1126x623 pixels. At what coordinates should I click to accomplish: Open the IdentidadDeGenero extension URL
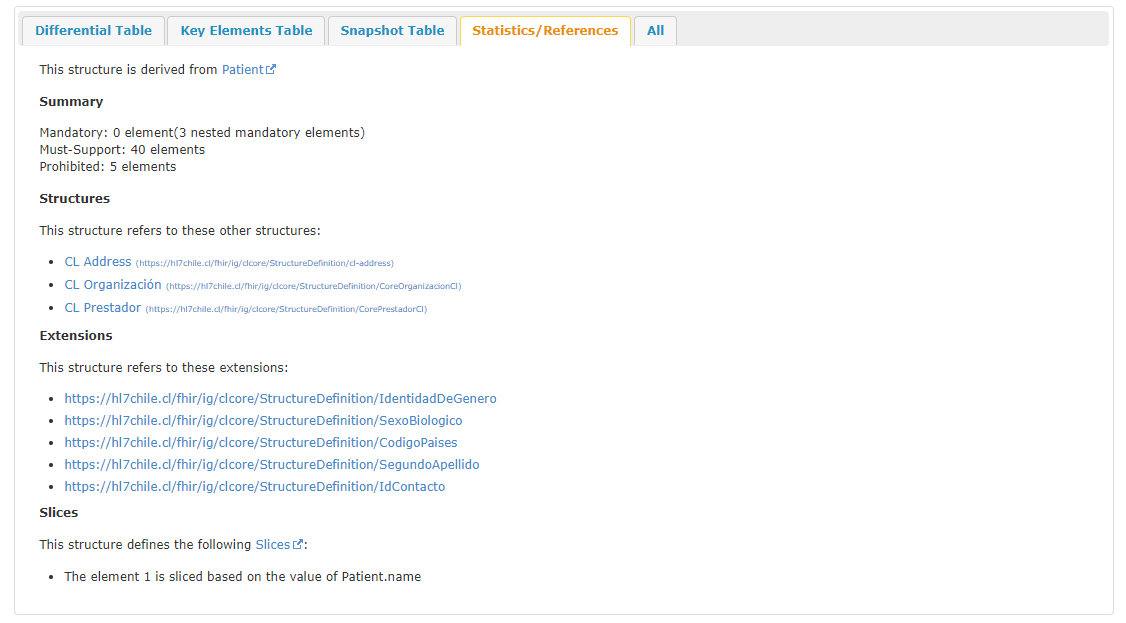[x=280, y=399]
